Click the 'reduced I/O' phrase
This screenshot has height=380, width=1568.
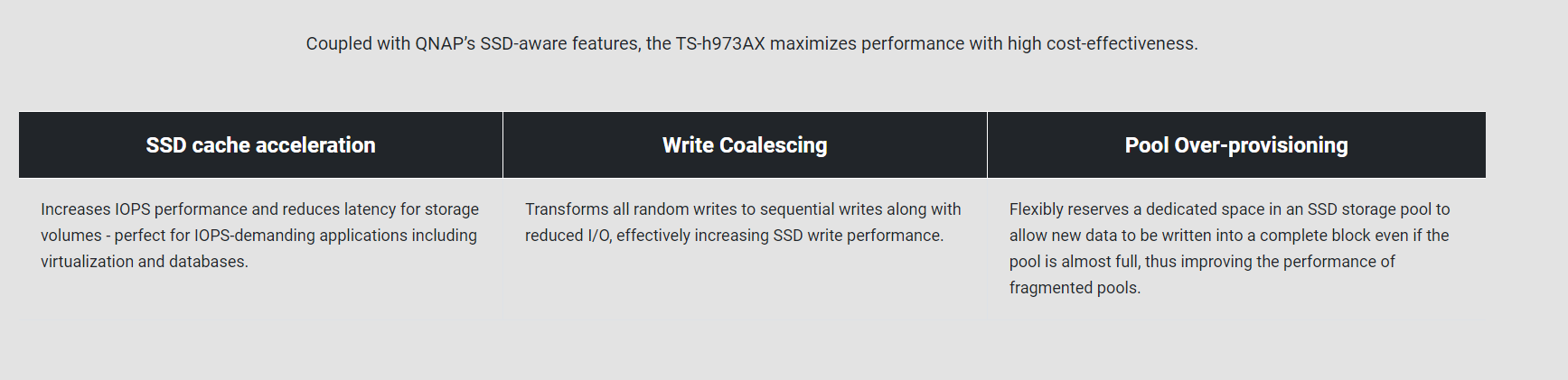click(x=568, y=236)
